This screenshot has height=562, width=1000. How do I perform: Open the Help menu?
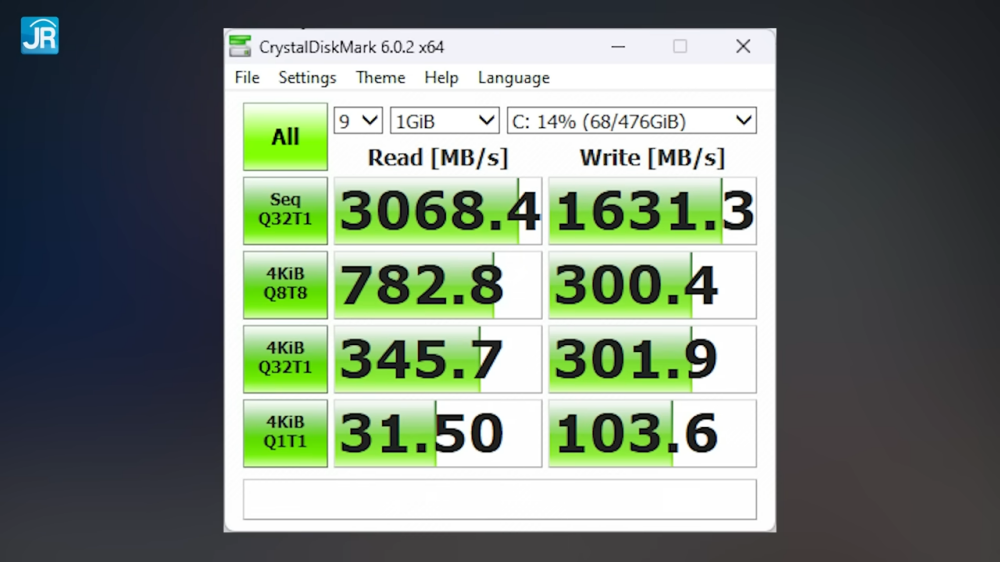(441, 78)
